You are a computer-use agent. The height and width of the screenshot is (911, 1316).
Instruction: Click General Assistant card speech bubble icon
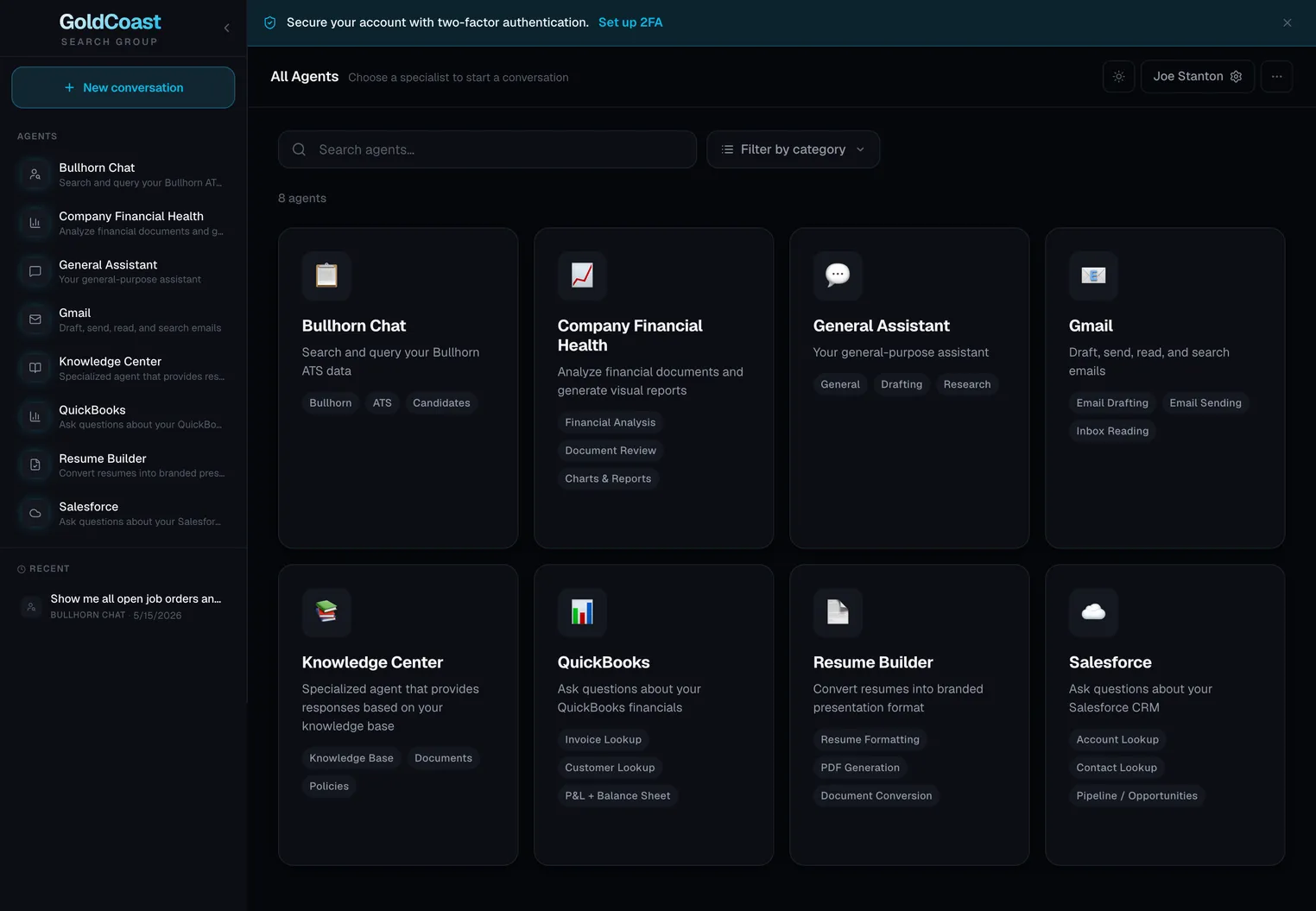(x=838, y=275)
